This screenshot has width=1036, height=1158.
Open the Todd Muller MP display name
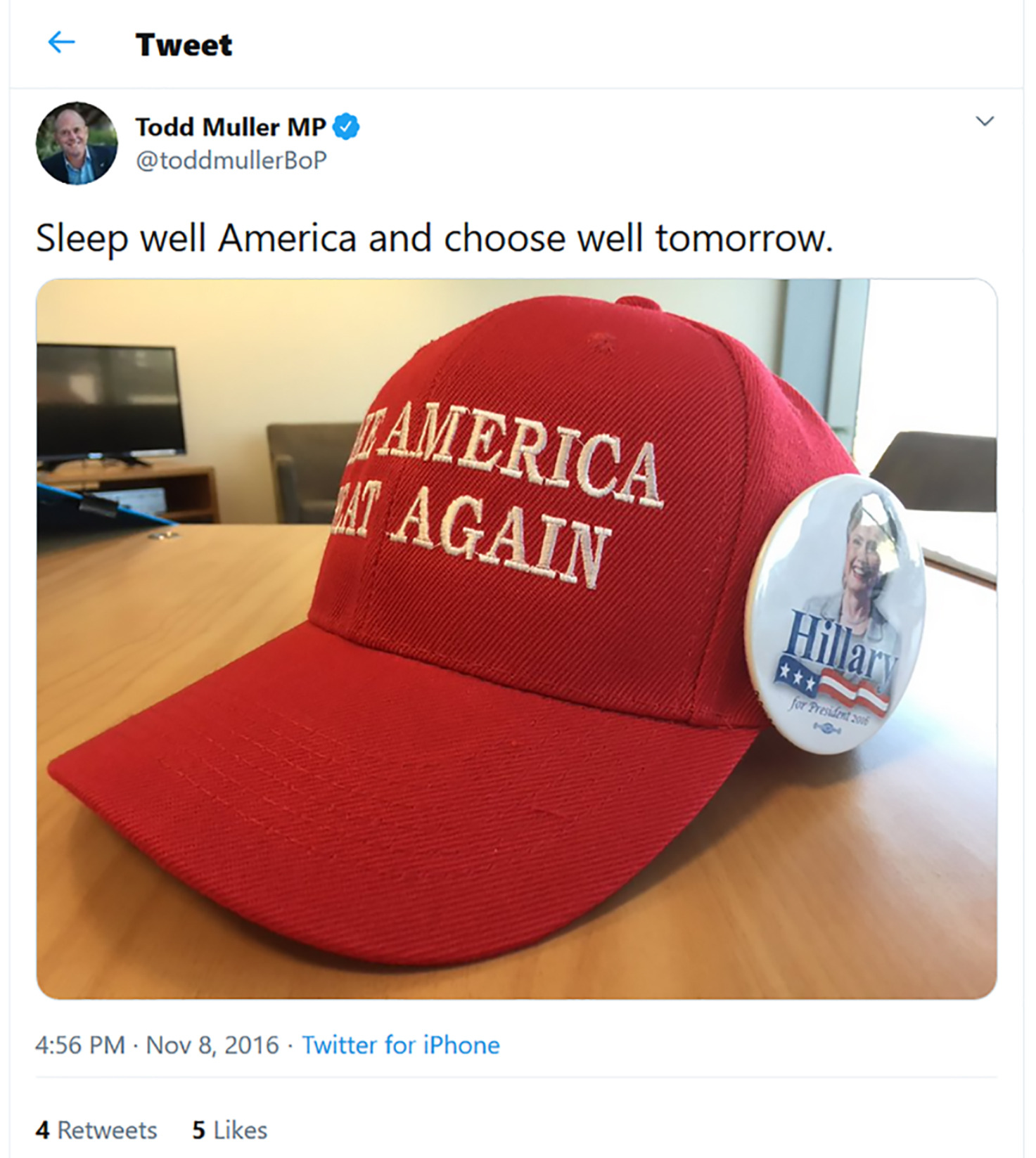tap(231, 127)
